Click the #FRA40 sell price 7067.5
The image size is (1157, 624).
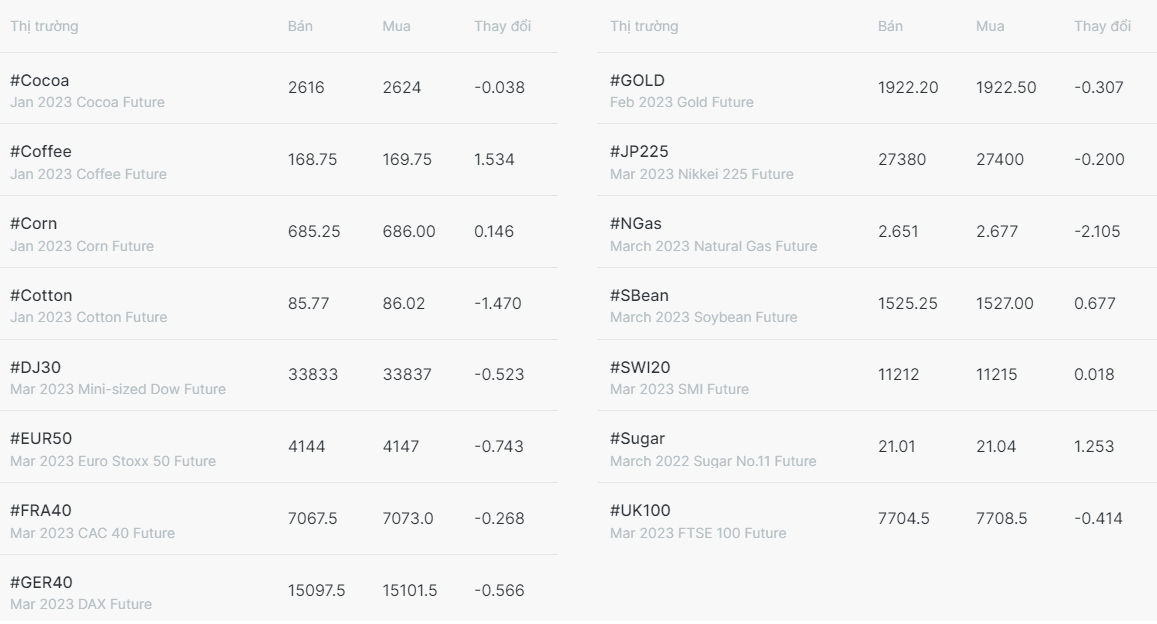[x=312, y=519]
